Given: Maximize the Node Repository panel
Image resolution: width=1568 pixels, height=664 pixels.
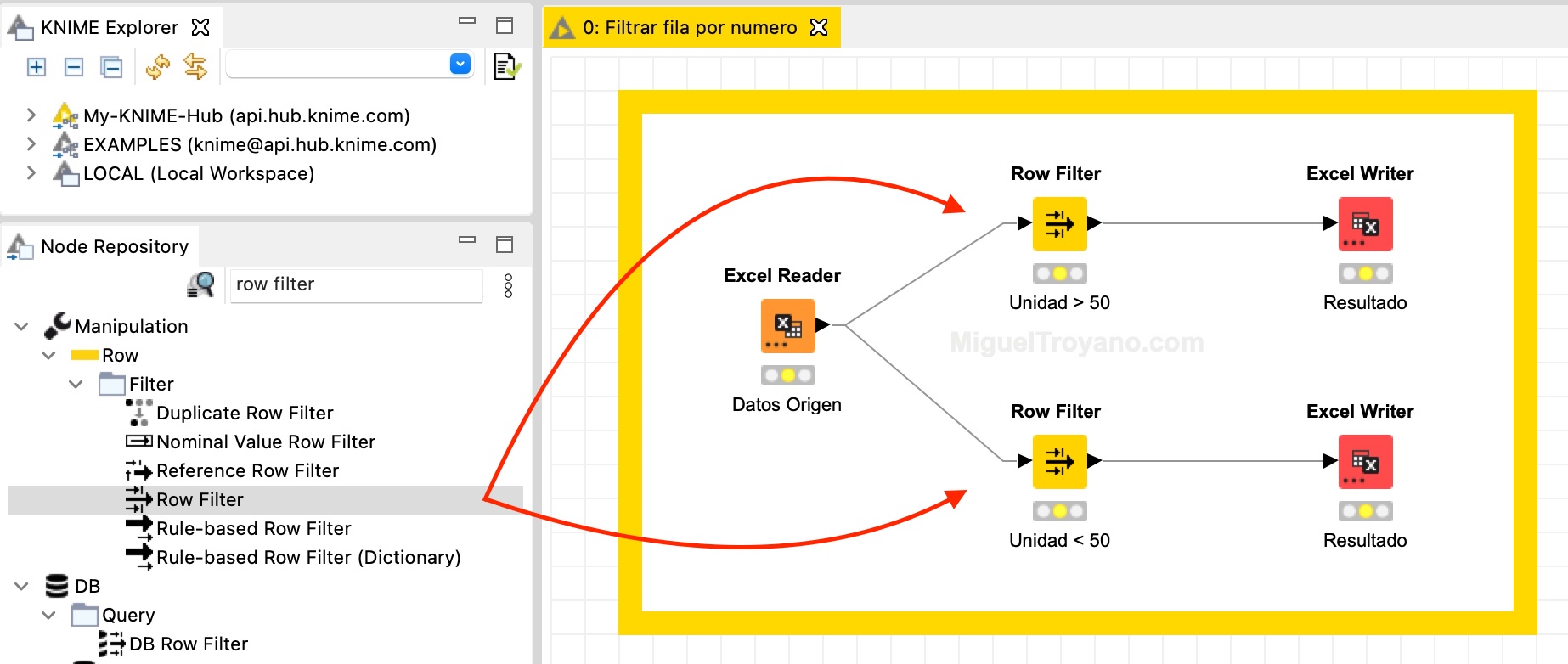Looking at the screenshot, I should 505,245.
